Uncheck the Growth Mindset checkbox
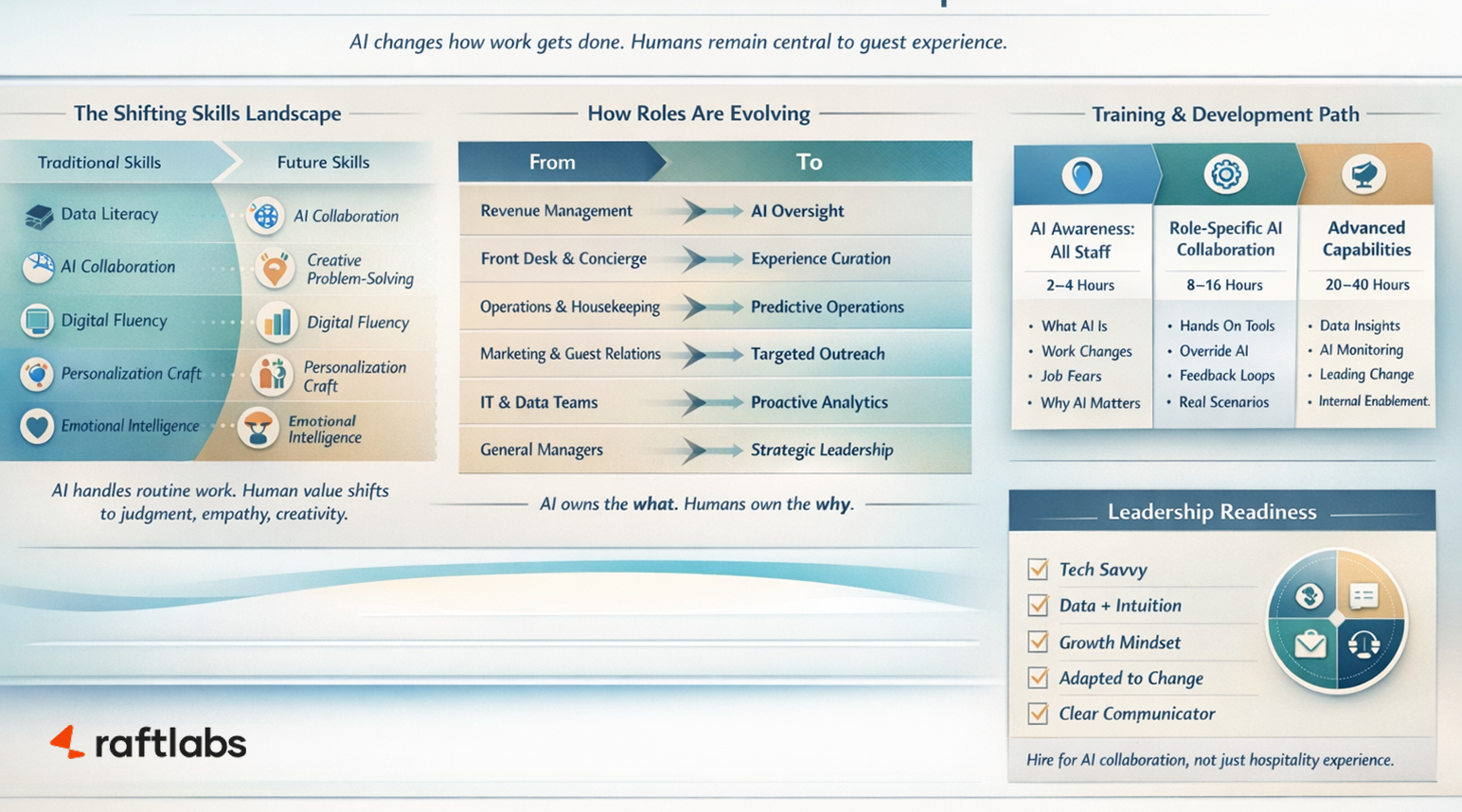 [x=1038, y=642]
